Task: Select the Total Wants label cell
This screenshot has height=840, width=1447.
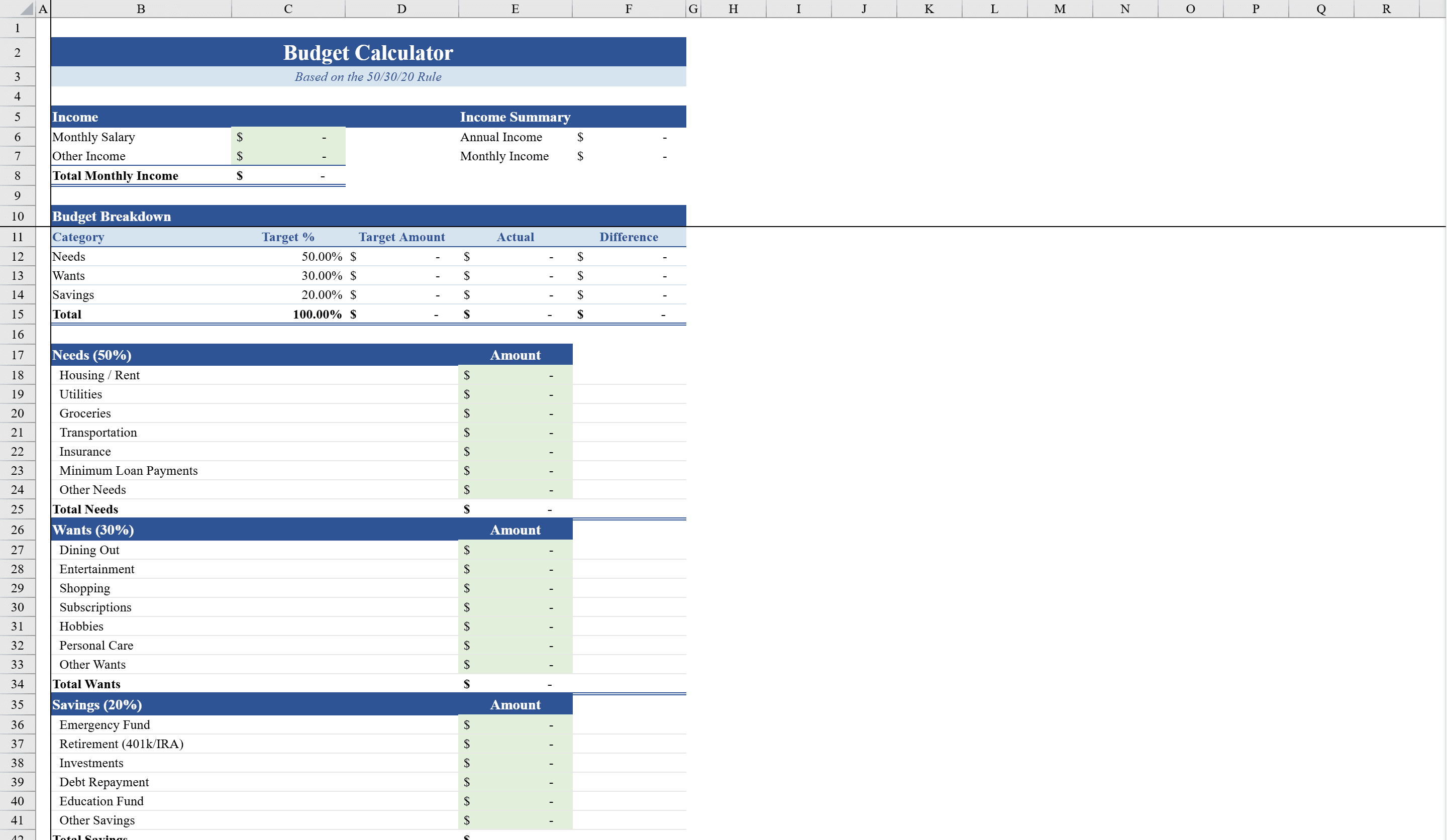Action: point(85,683)
